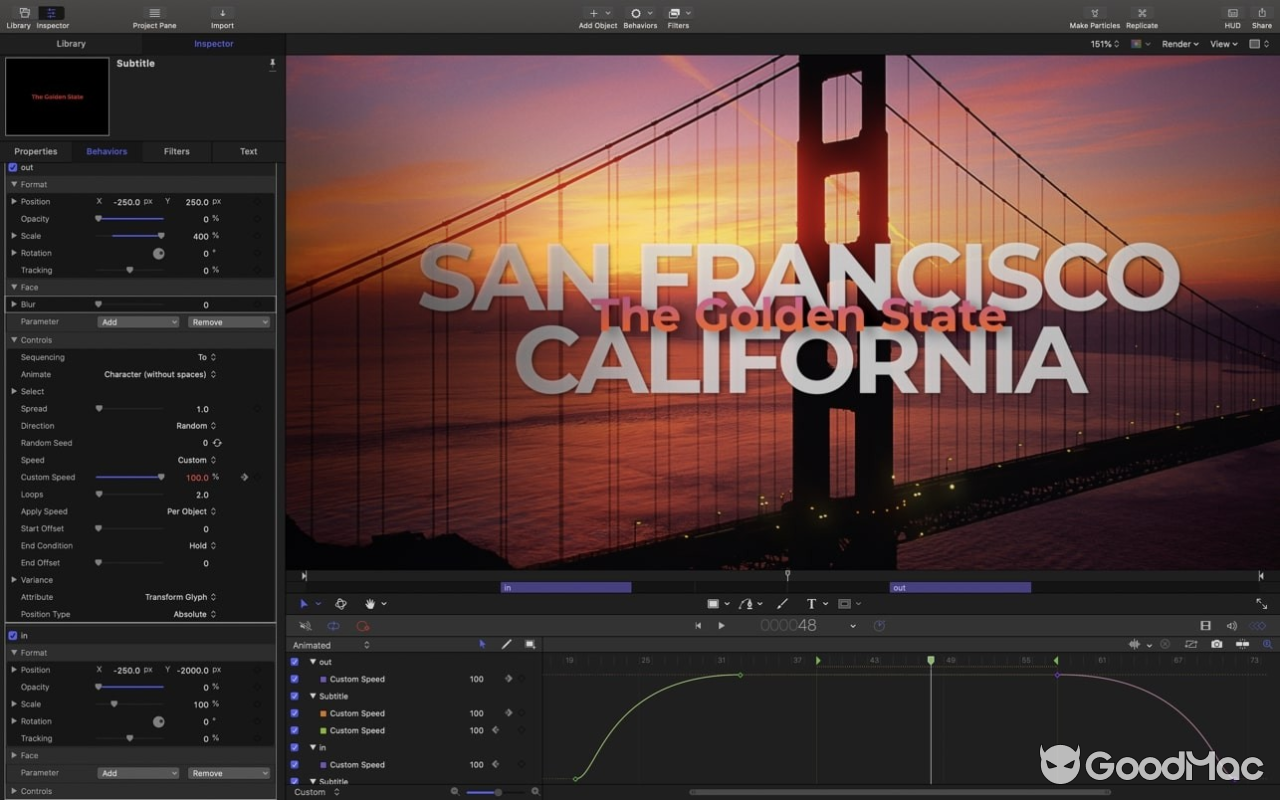Change the Animate dropdown from Character
Screen dimensions: 1280x800
click(x=160, y=374)
